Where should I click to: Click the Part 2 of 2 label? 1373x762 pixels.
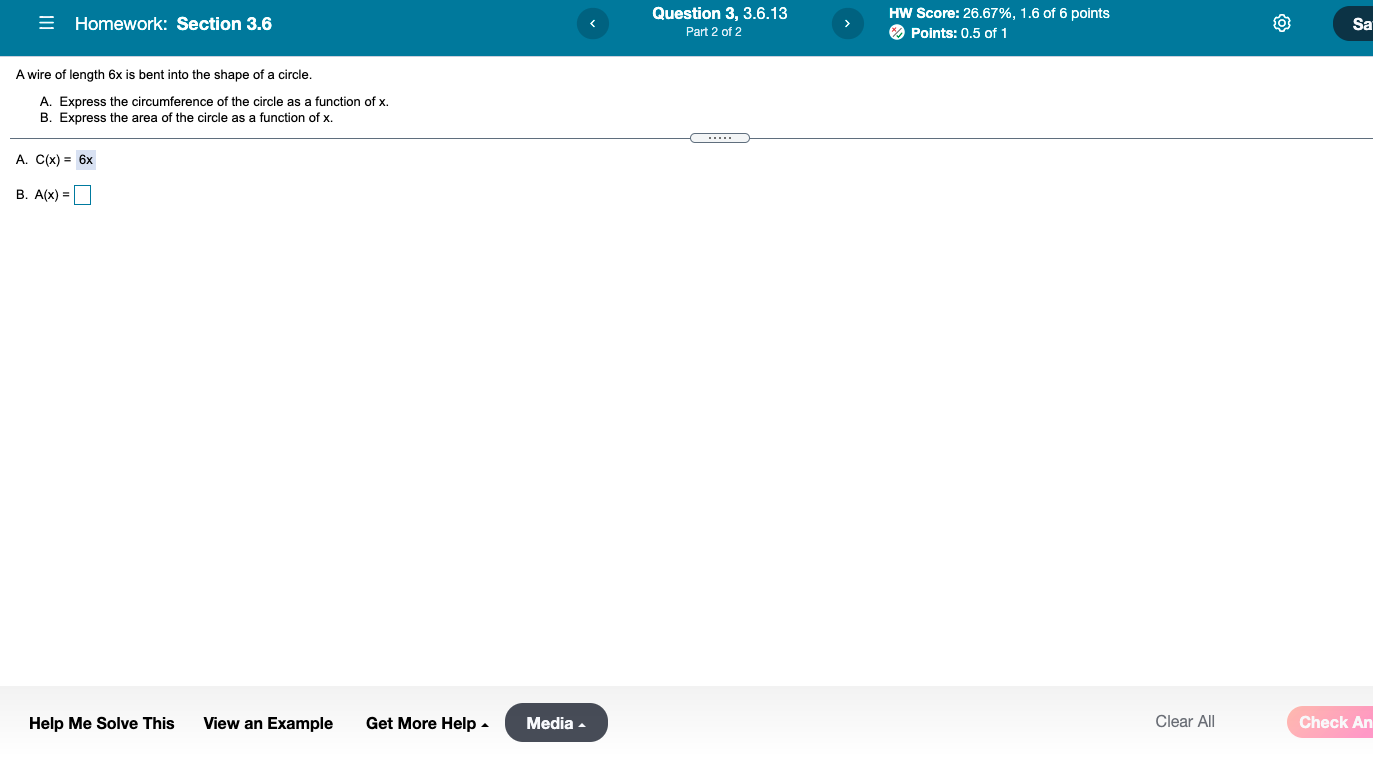pyautogui.click(x=714, y=32)
